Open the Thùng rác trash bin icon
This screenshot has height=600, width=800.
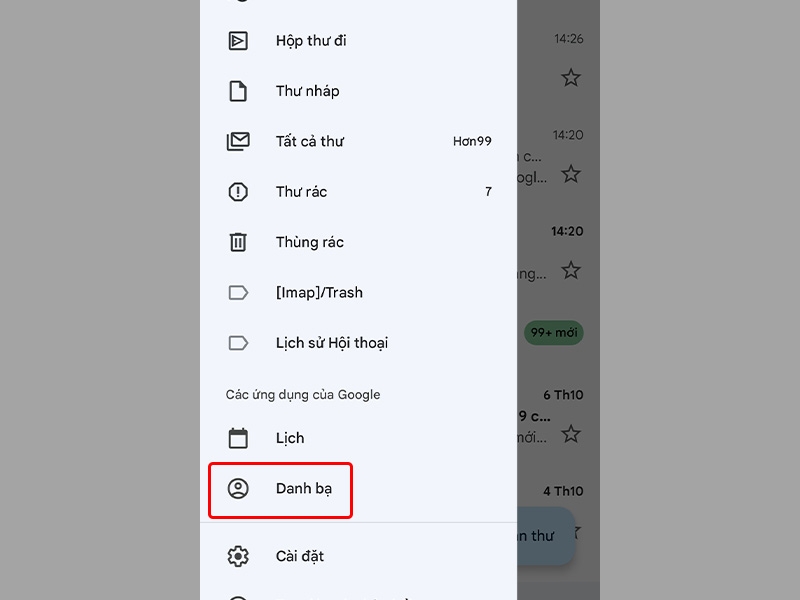(x=238, y=242)
